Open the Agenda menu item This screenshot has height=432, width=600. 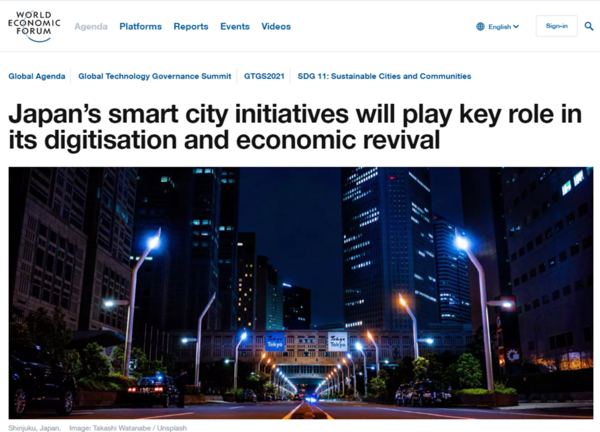[x=91, y=27]
